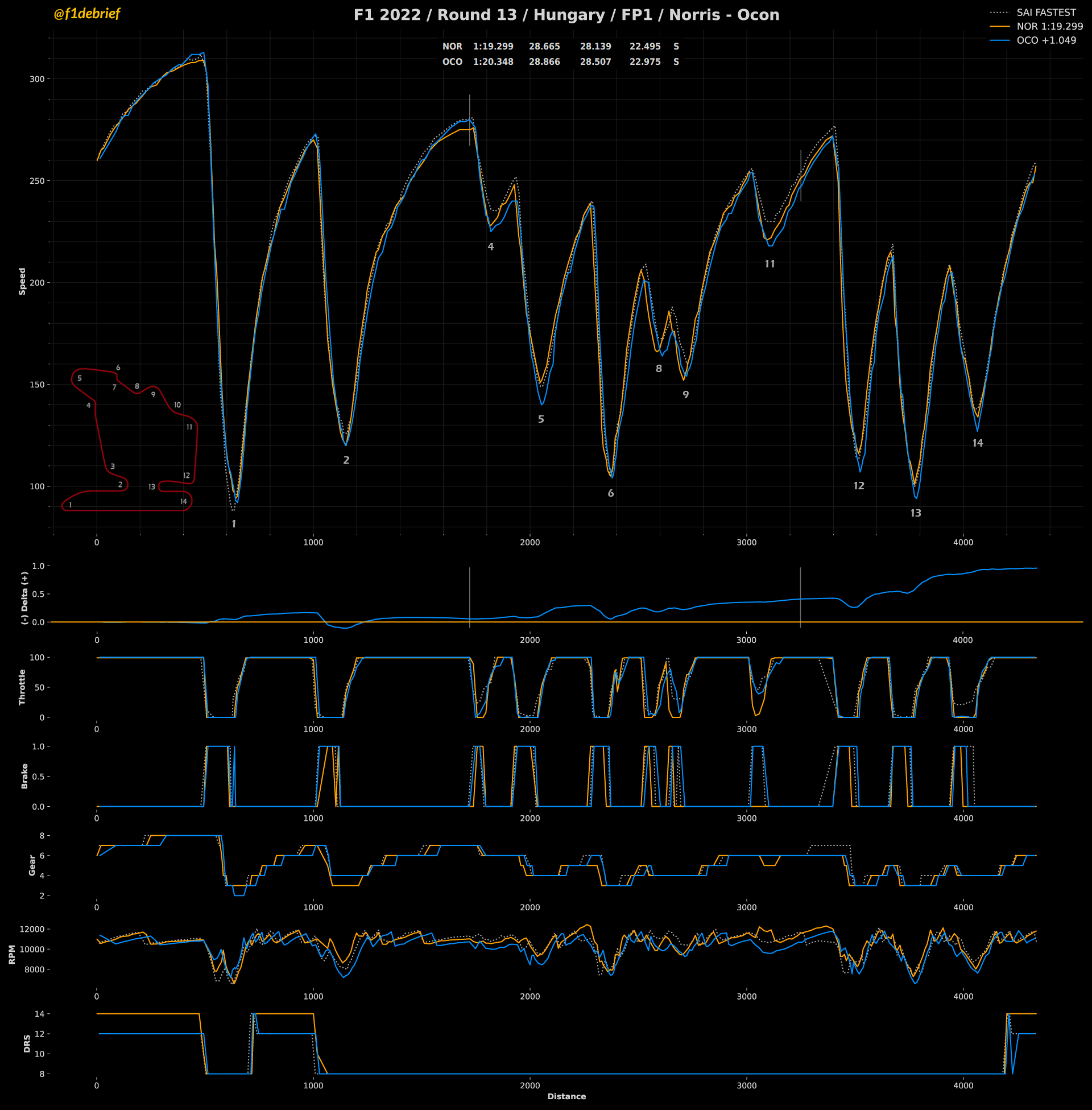This screenshot has width=1092, height=1110.
Task: Click the DRS axis label
Action: [27, 1043]
